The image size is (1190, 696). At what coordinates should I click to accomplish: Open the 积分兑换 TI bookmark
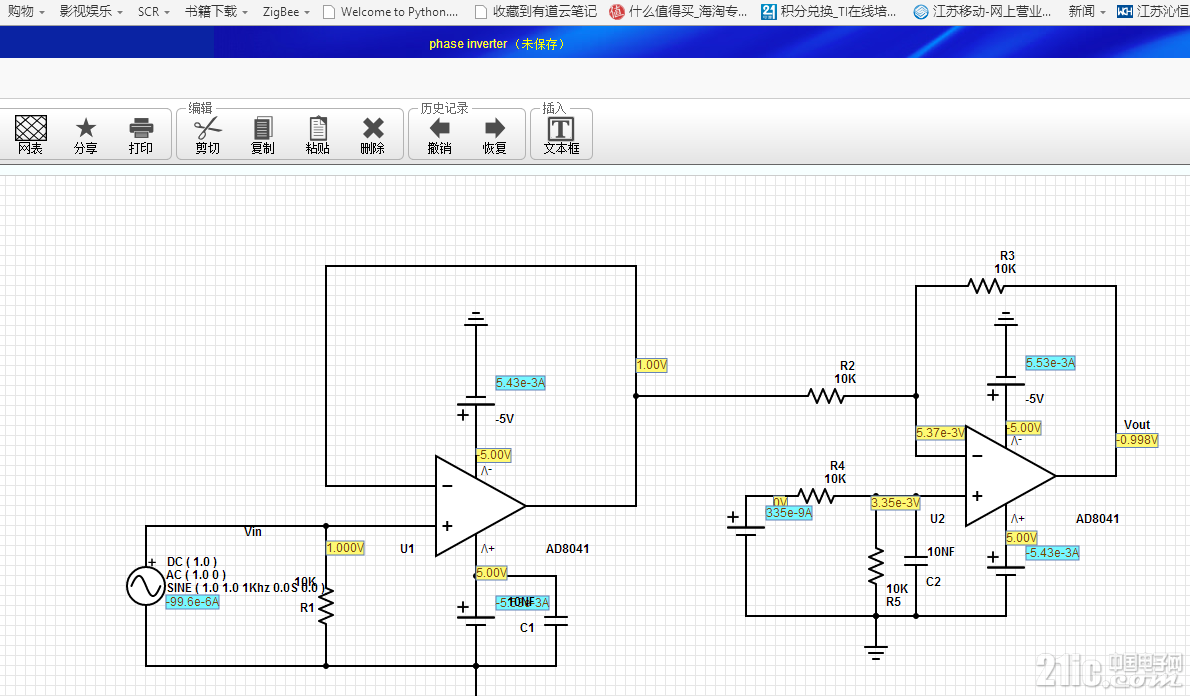coord(830,11)
